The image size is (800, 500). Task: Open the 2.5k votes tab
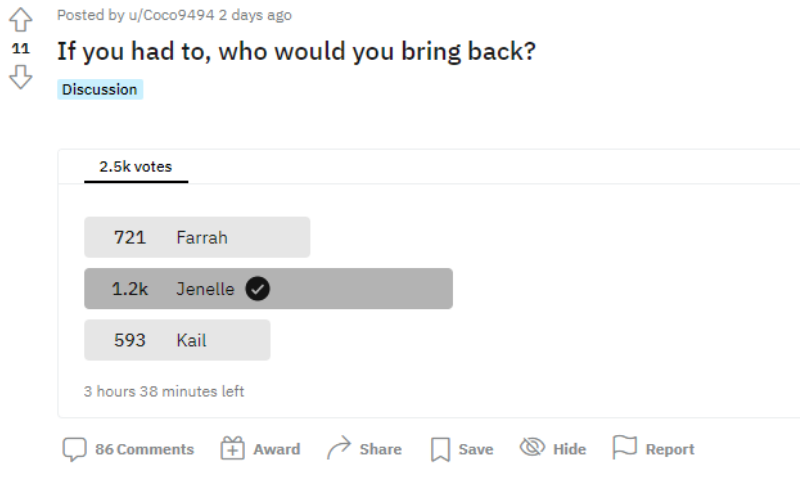tap(136, 167)
